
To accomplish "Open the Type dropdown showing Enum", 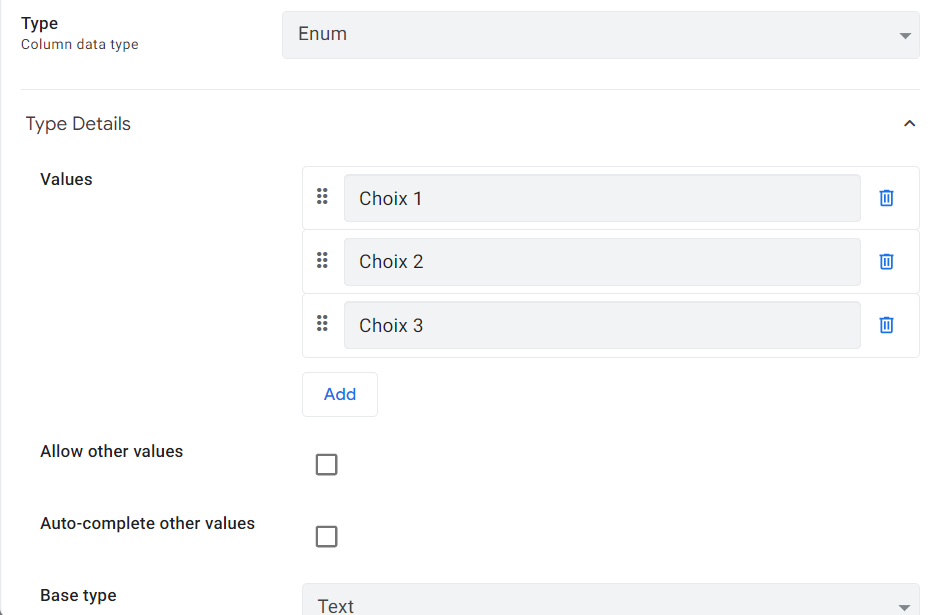I will tap(601, 34).
